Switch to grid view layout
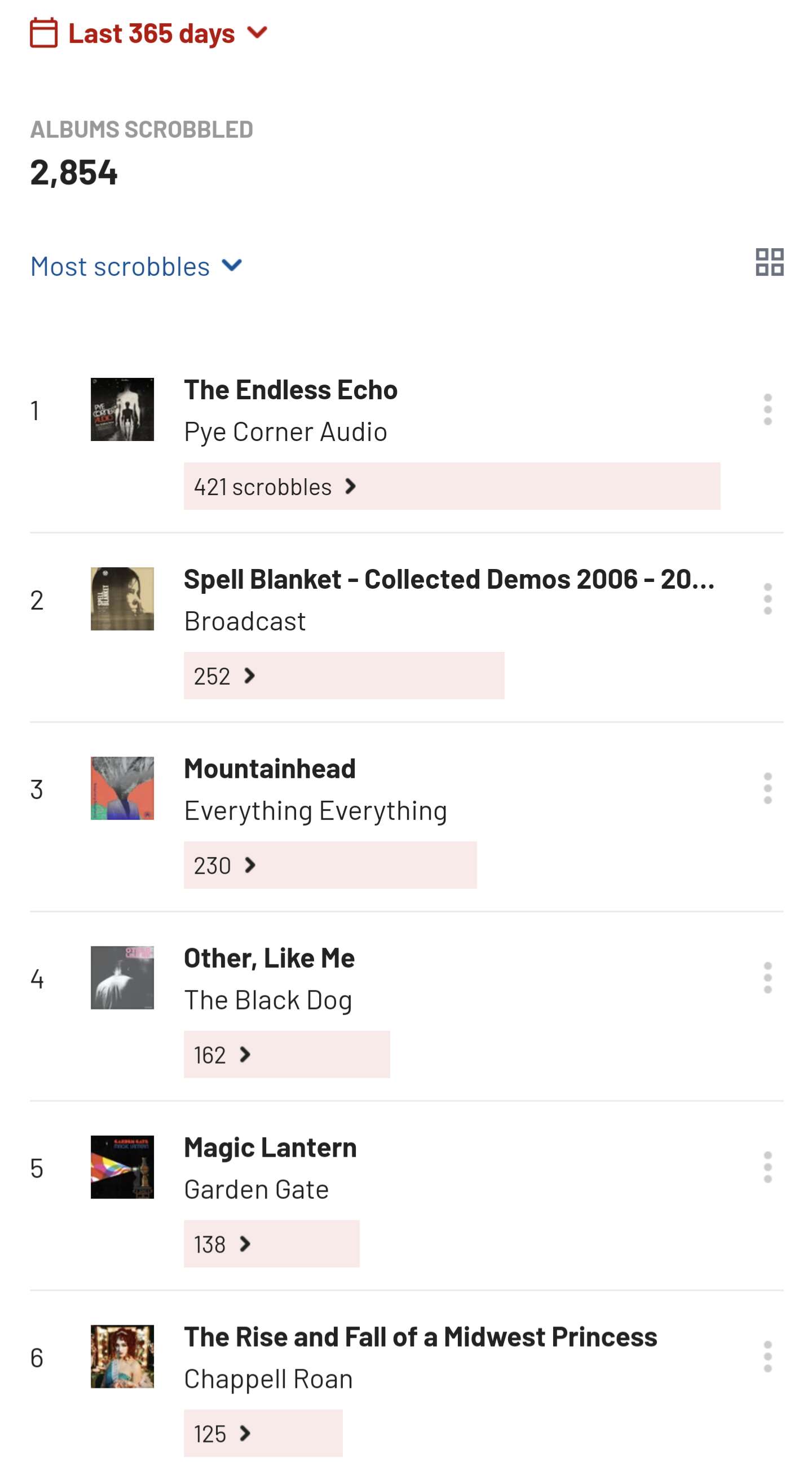Viewport: 812px width, 1473px height. click(x=769, y=262)
